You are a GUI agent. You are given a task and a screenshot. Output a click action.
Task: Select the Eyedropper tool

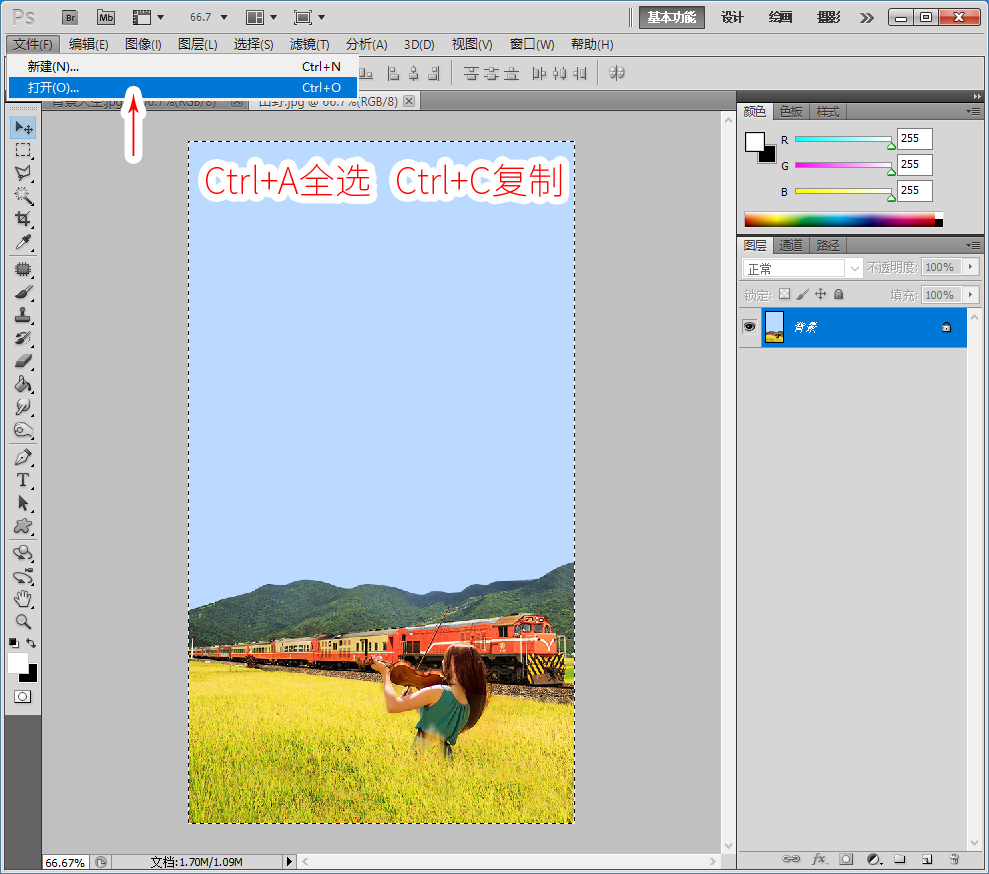click(23, 243)
